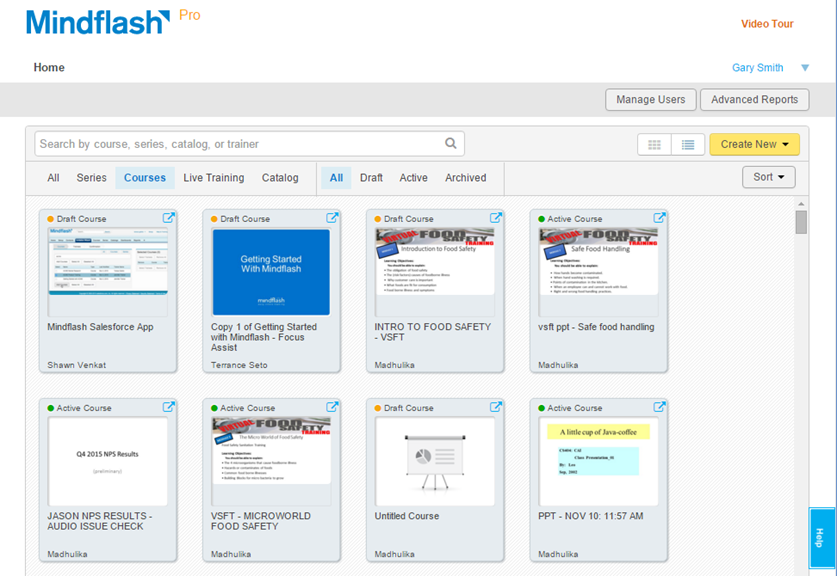
Task: Open Untitled Course presentation thumbnail
Action: 435,461
